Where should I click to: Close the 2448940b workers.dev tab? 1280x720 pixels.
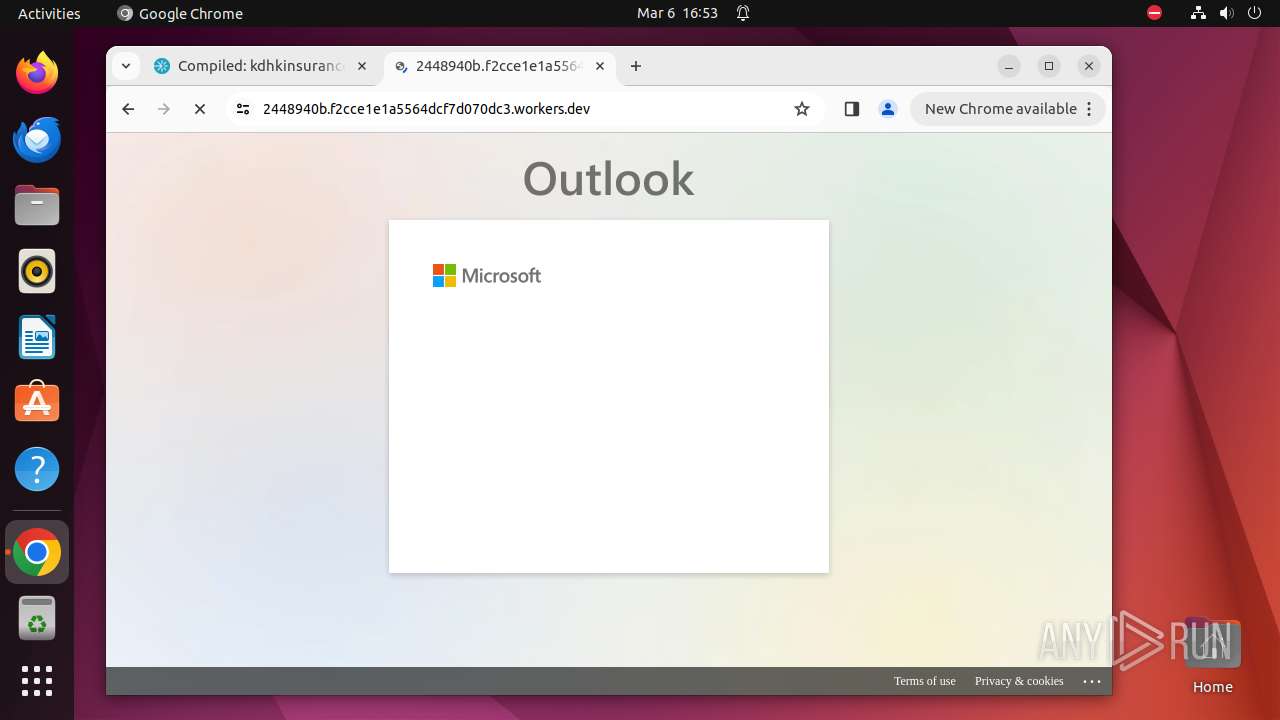(600, 66)
